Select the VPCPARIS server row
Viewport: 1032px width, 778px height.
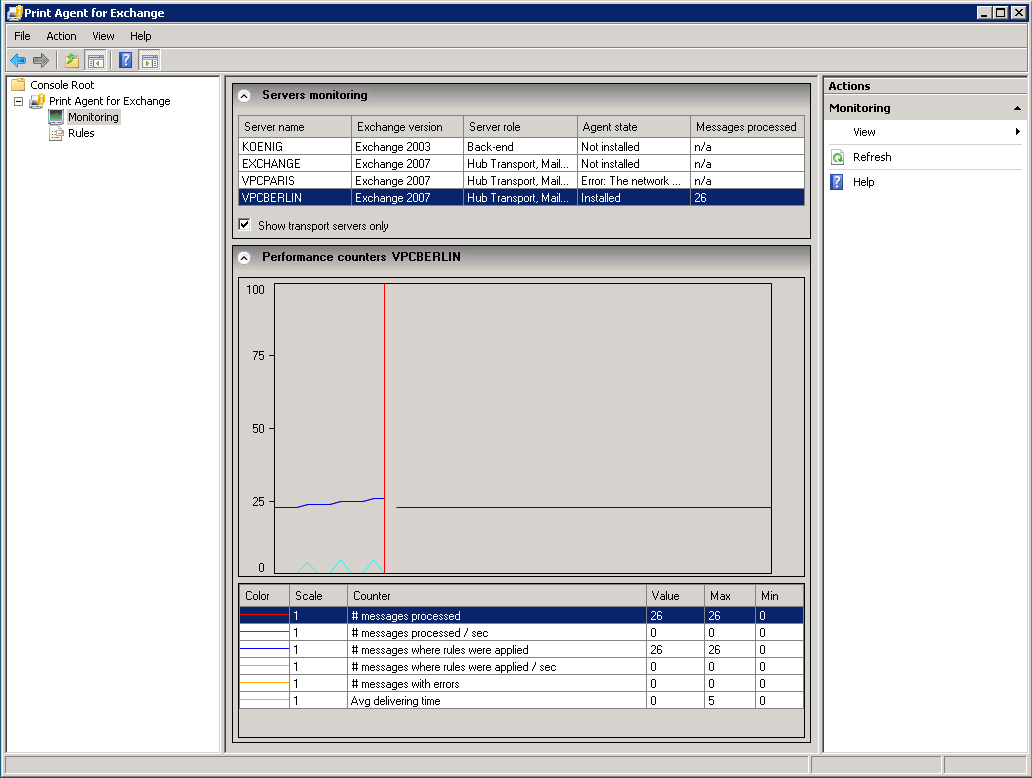coord(521,181)
